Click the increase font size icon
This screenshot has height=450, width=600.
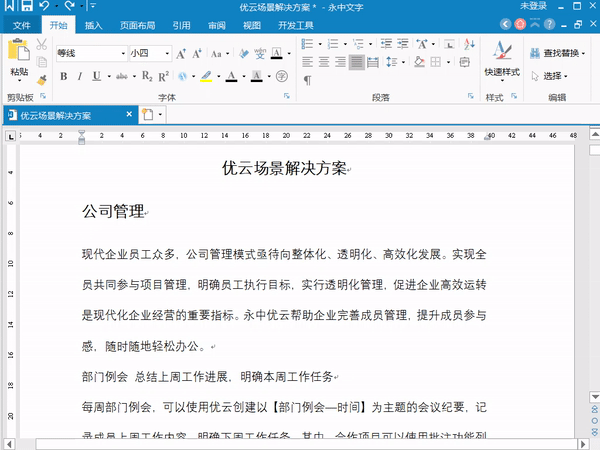point(181,53)
